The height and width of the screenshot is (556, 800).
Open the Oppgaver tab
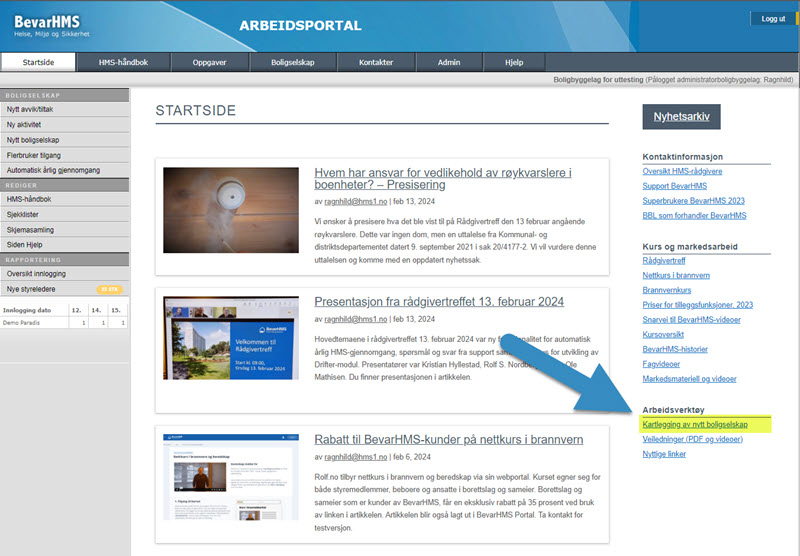click(x=208, y=62)
